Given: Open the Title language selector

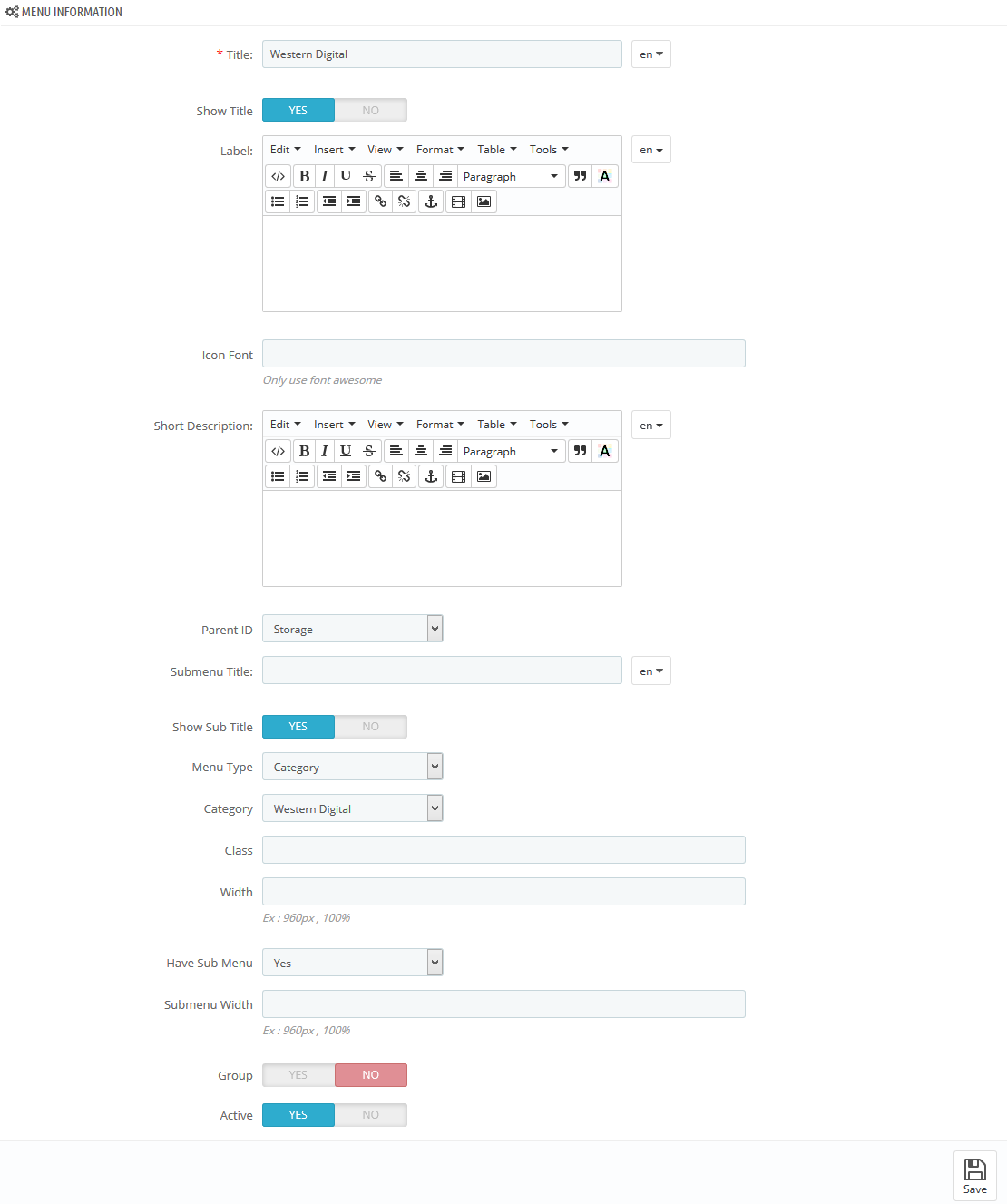Looking at the screenshot, I should point(651,54).
